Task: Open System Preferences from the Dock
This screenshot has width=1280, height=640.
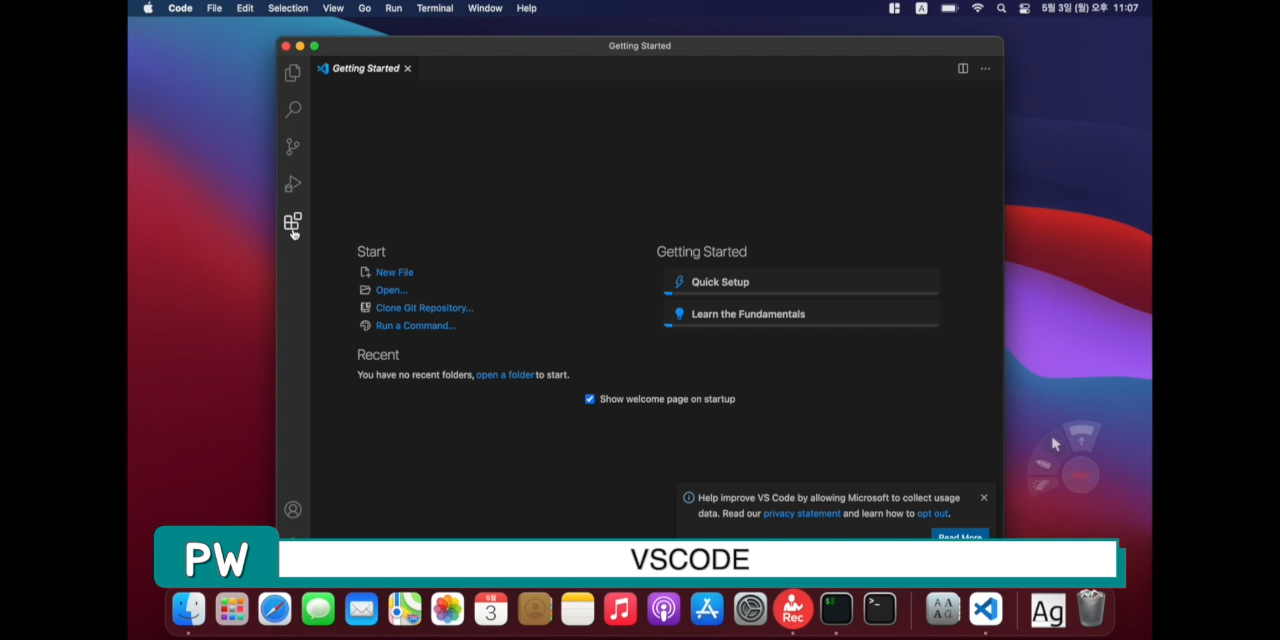Action: [750, 609]
